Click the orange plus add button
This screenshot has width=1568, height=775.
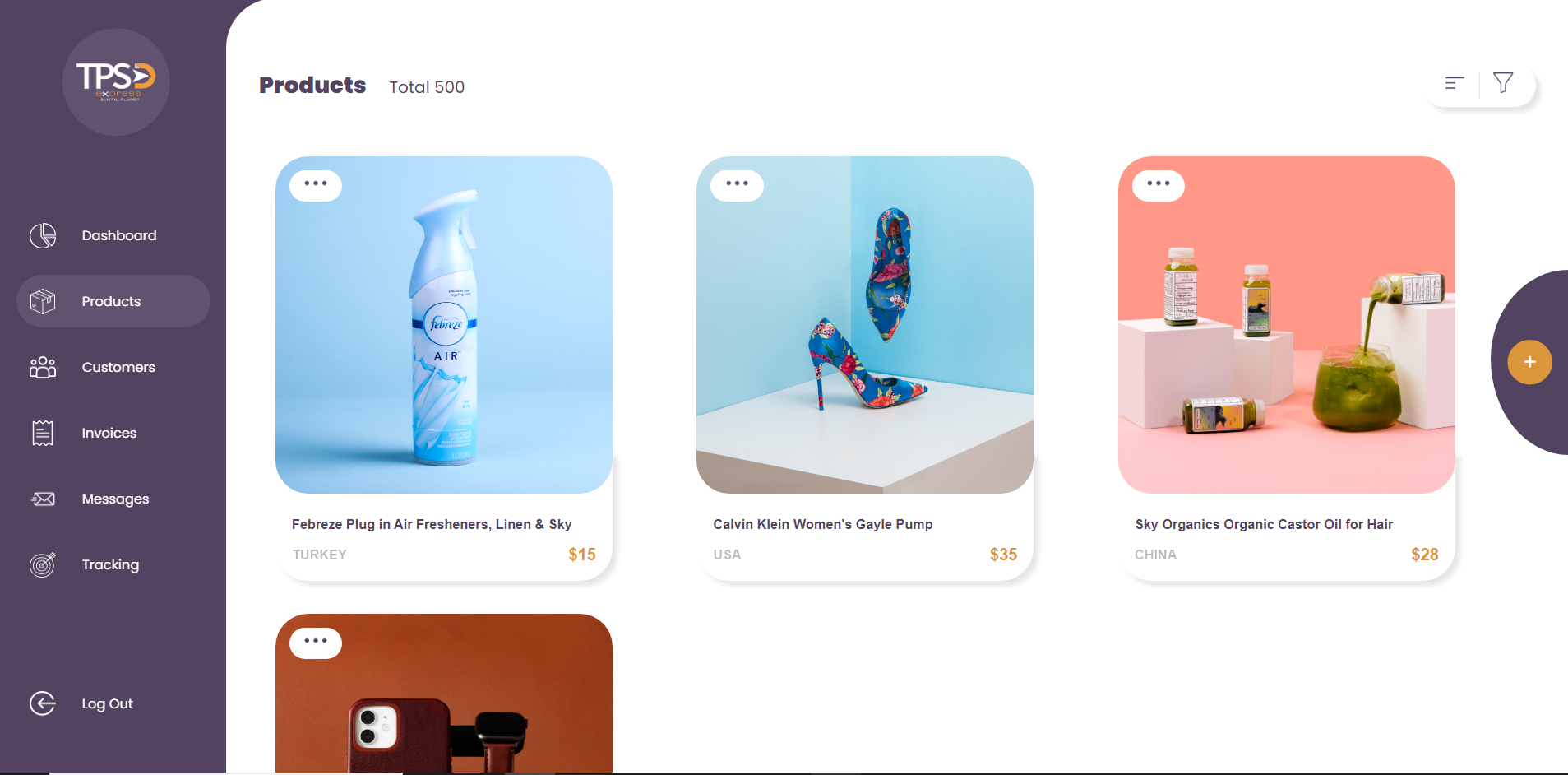click(x=1529, y=362)
